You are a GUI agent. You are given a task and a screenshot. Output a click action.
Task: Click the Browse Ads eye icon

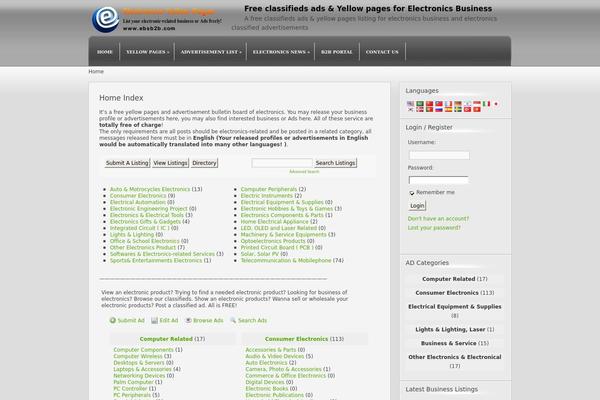188,320
